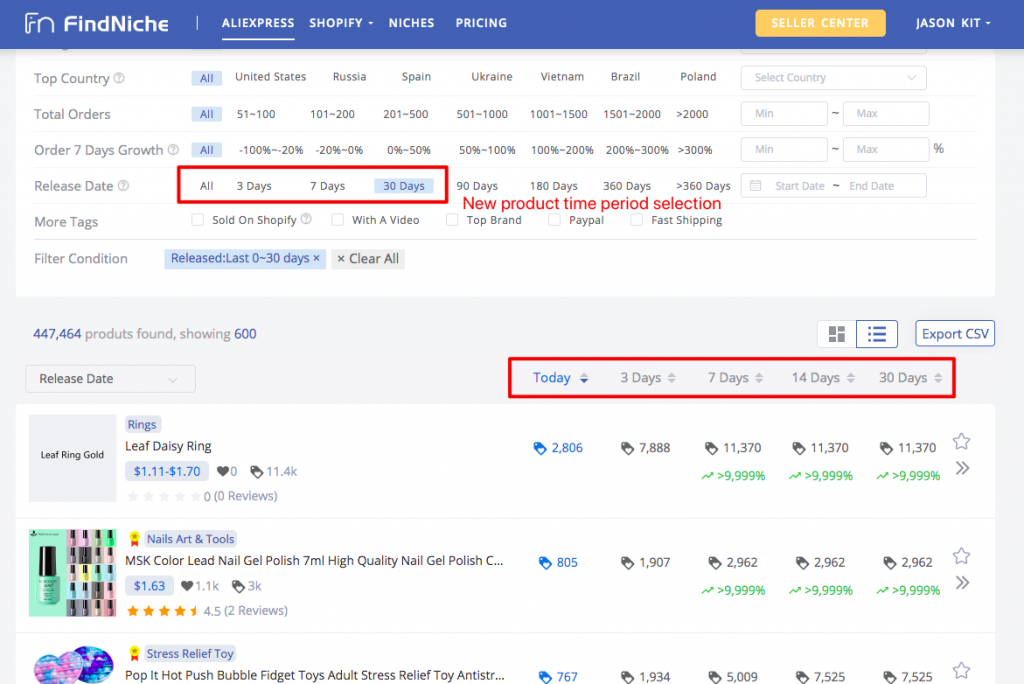Screen dimensions: 1024x684
Task: Click Top Country help question-mark icon
Action: pos(119,78)
